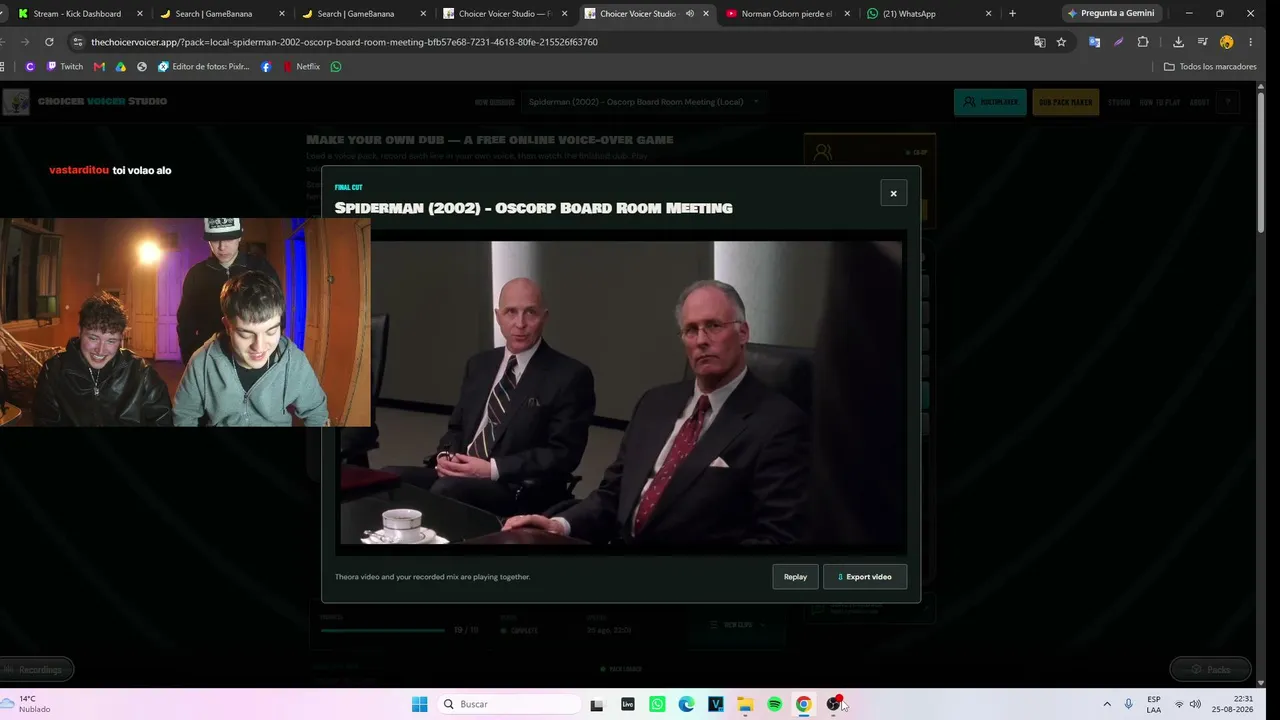Open the Packs panel button
Screen dimensions: 1280x720
1210,669
